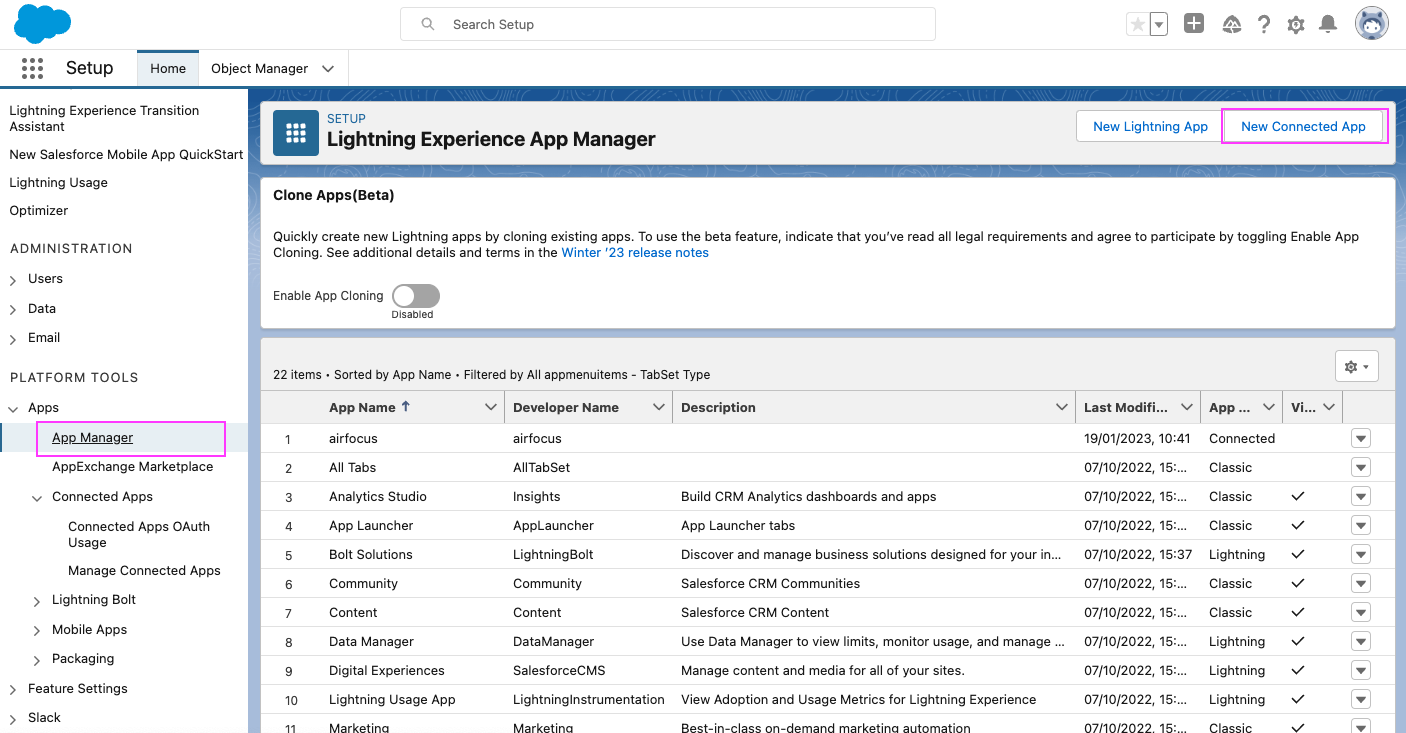
Task: Open row actions for Content
Action: click(x=1360, y=612)
